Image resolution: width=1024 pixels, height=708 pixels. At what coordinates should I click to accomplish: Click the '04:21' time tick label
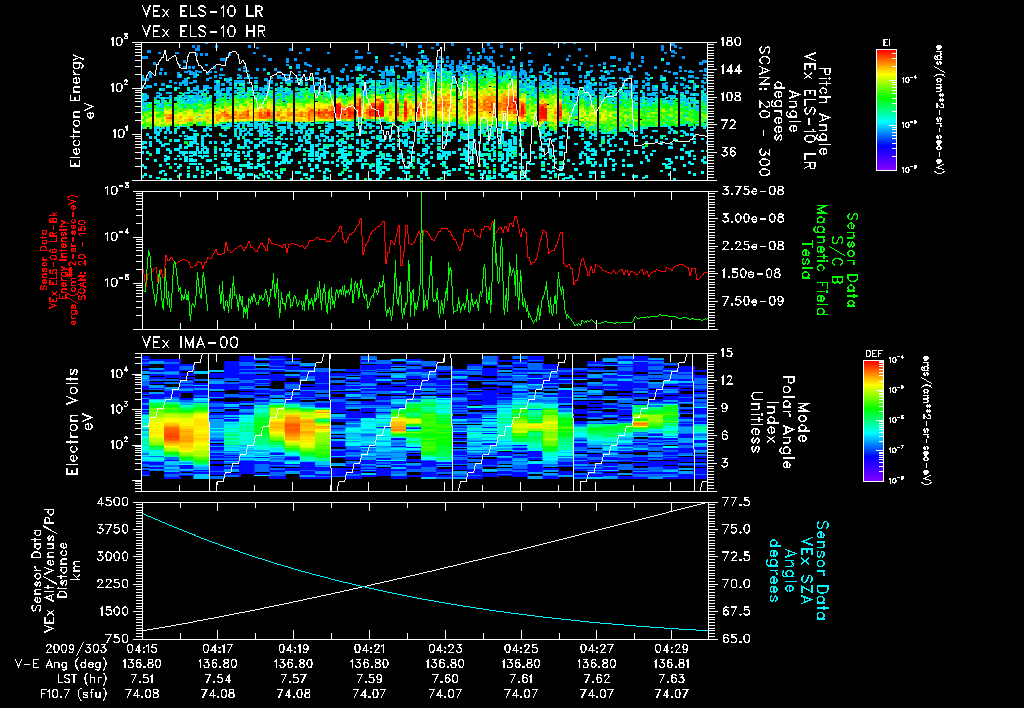click(370, 650)
